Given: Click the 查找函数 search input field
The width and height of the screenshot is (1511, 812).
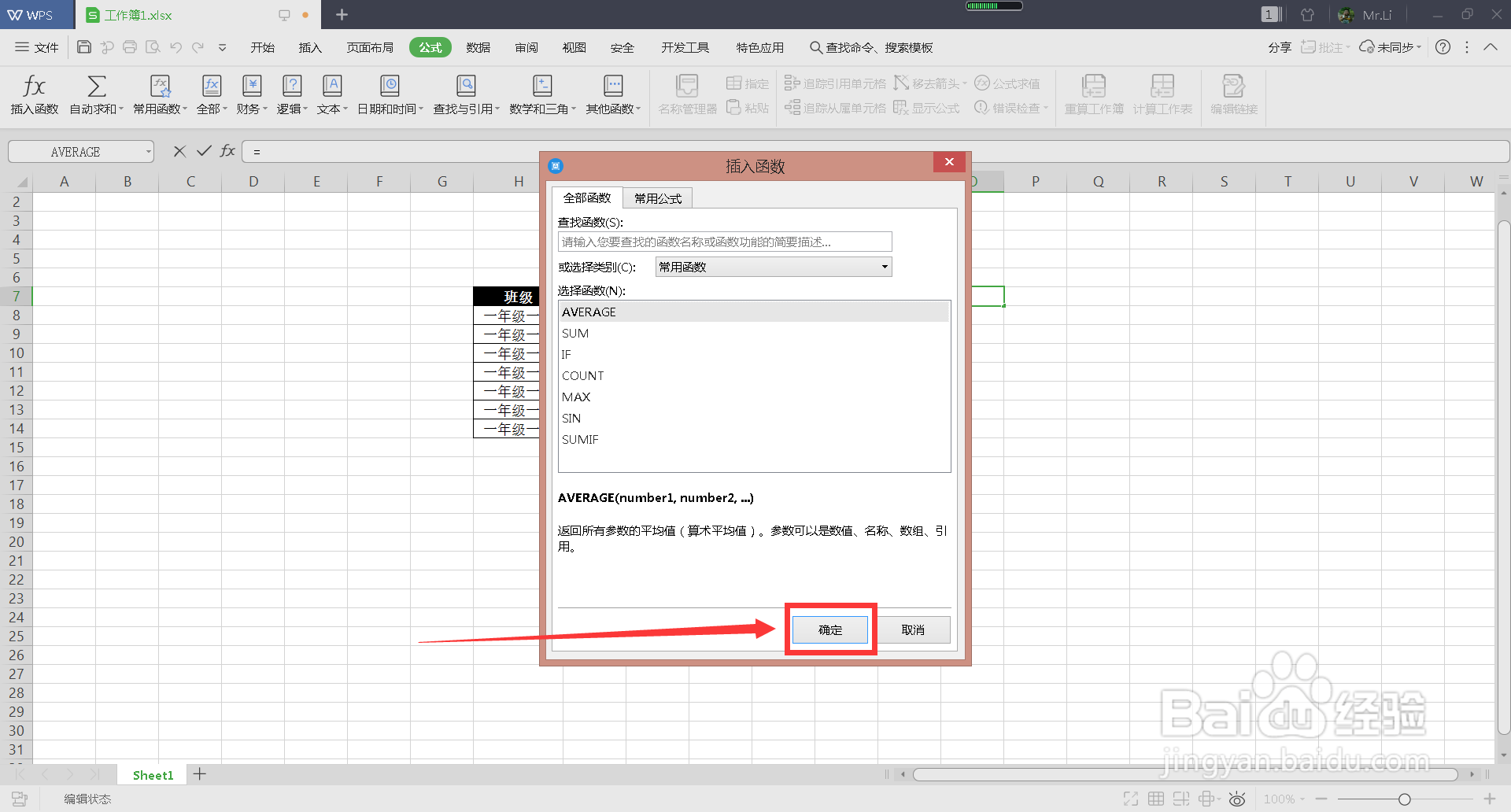Looking at the screenshot, I should pos(725,242).
